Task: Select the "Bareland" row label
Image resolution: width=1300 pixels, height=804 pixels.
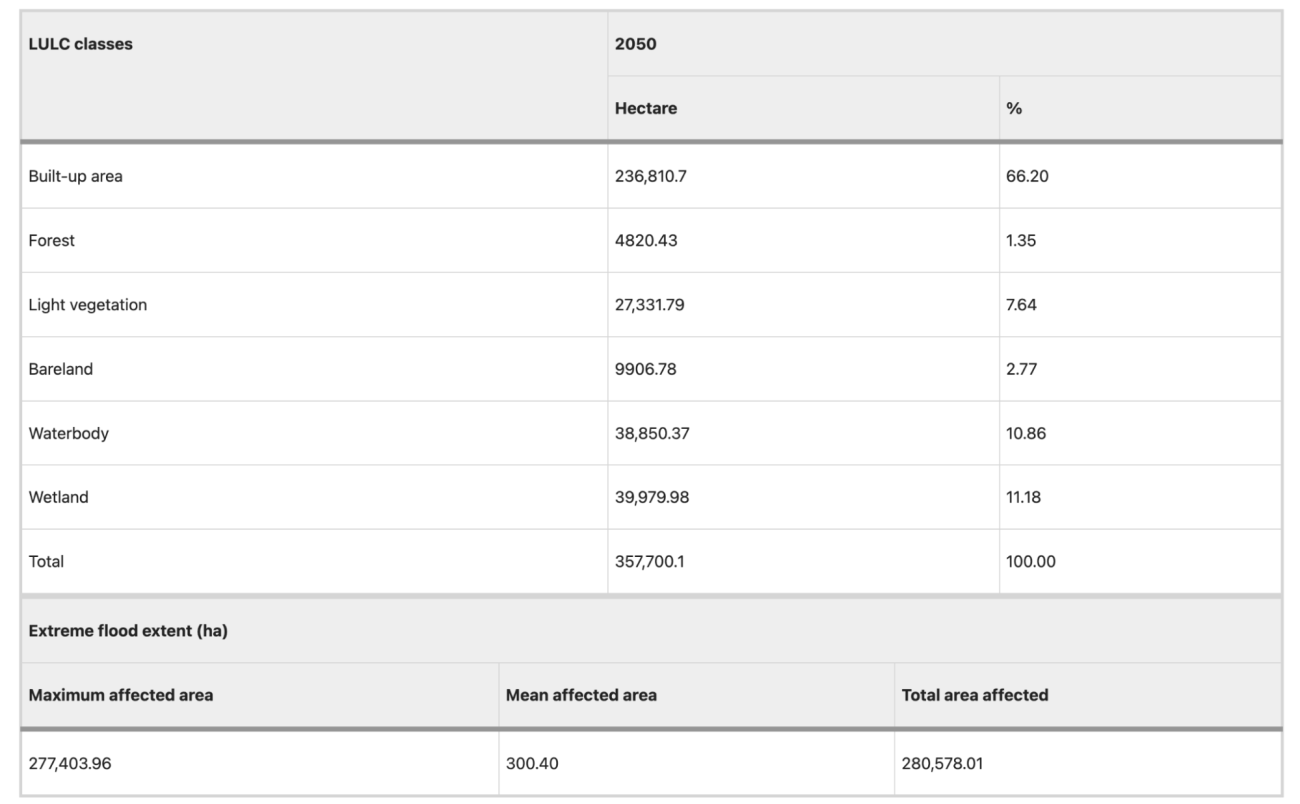Action: (x=61, y=369)
